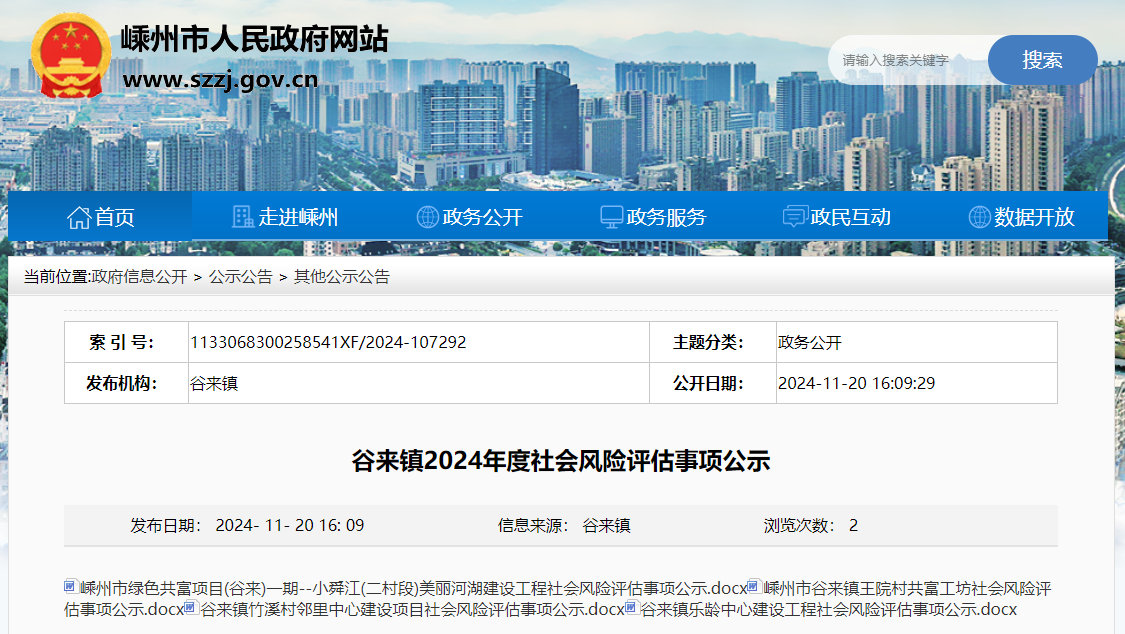Click the www.szzj.gov.cn site address text
This screenshot has width=1125, height=634.
(220, 80)
